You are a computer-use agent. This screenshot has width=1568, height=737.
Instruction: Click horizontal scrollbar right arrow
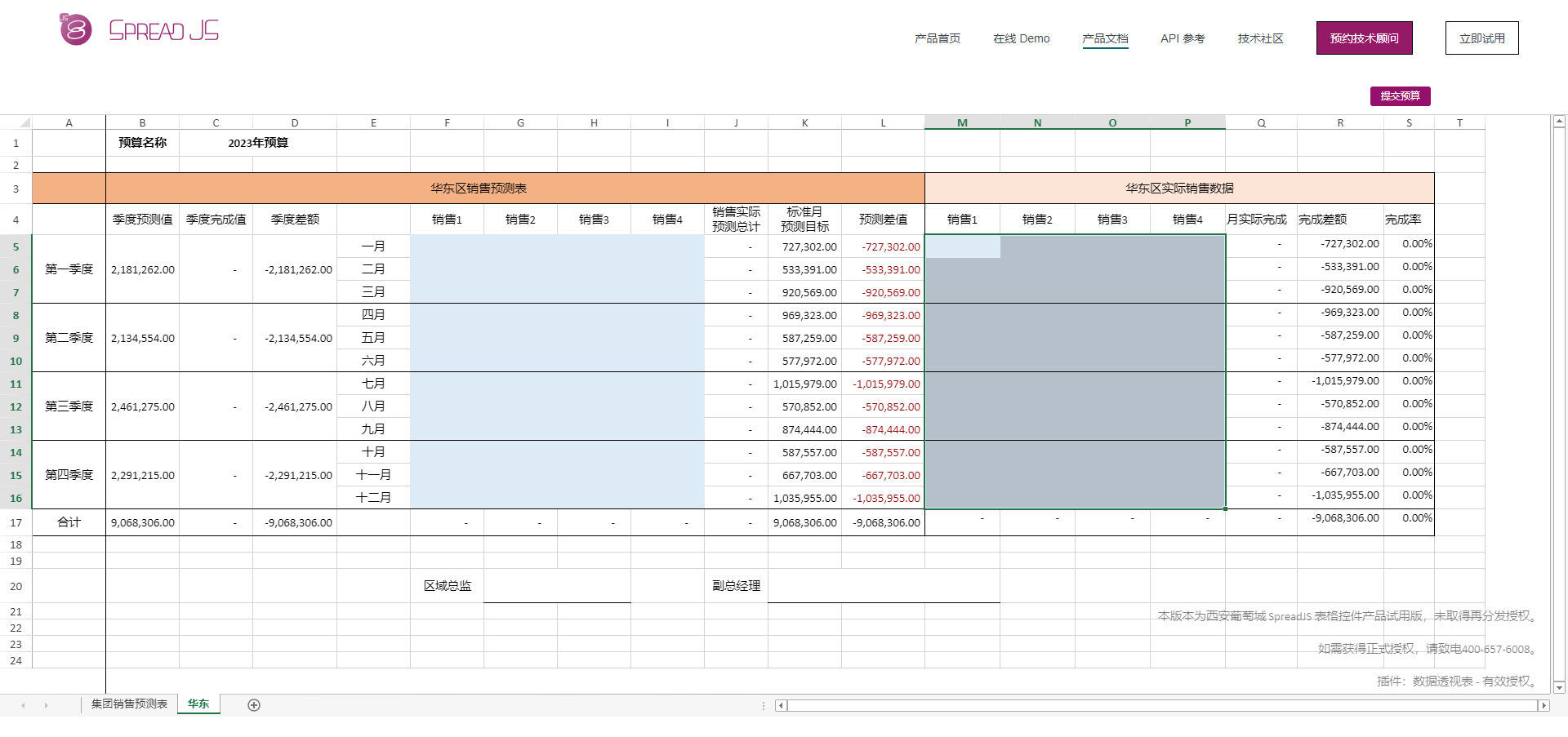(1543, 705)
